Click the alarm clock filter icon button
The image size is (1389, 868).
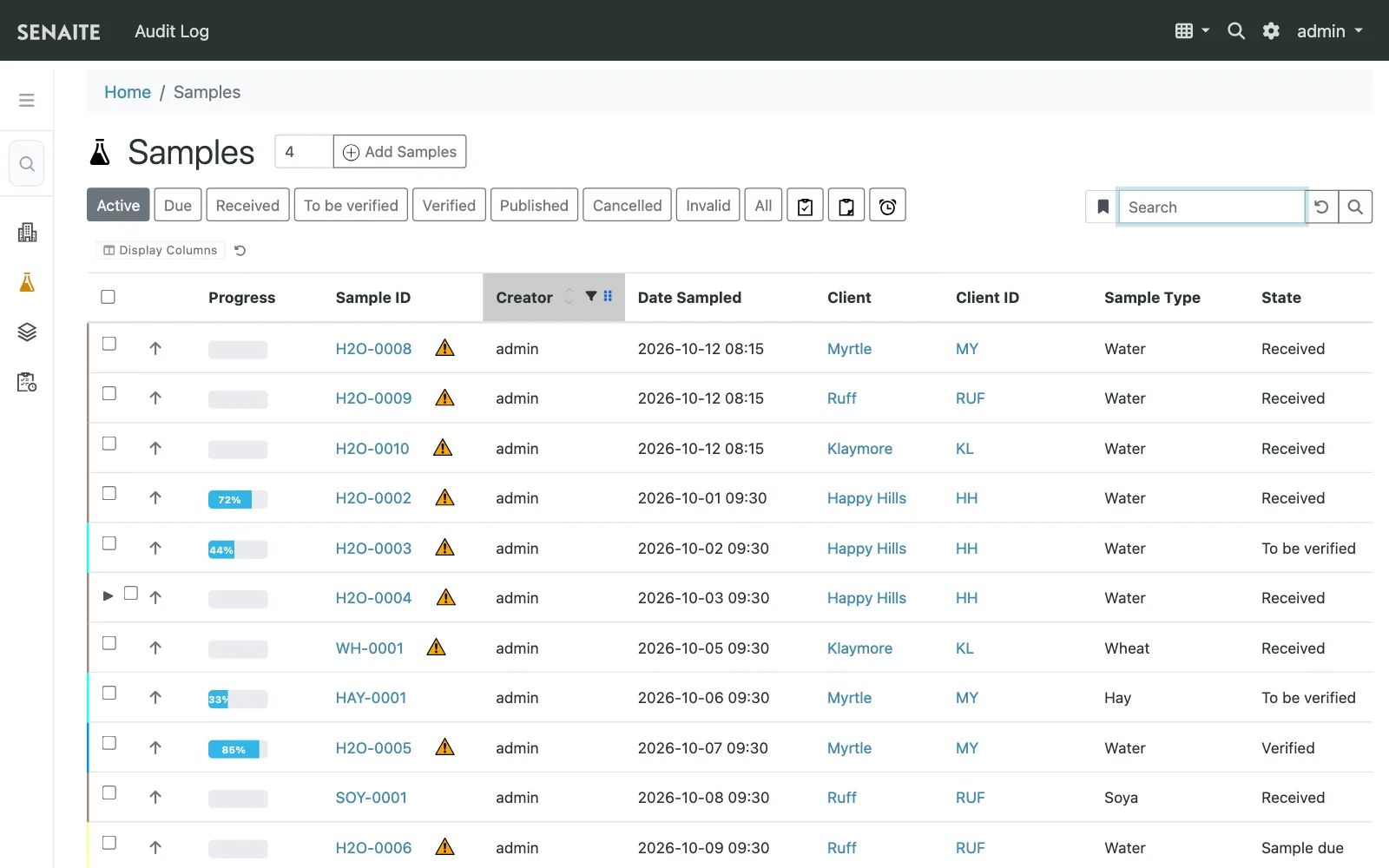[887, 205]
